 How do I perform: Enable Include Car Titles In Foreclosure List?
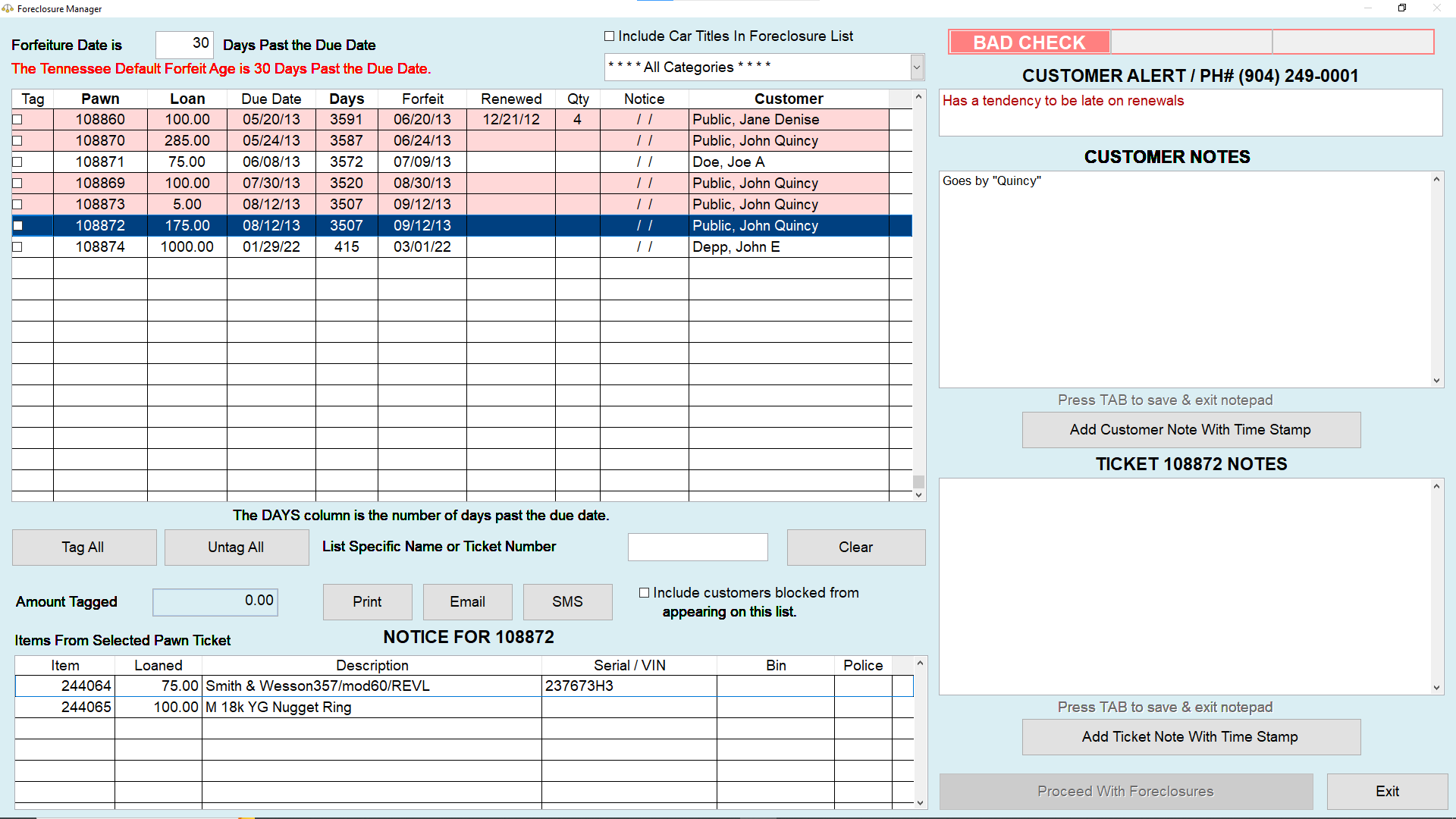pos(609,36)
